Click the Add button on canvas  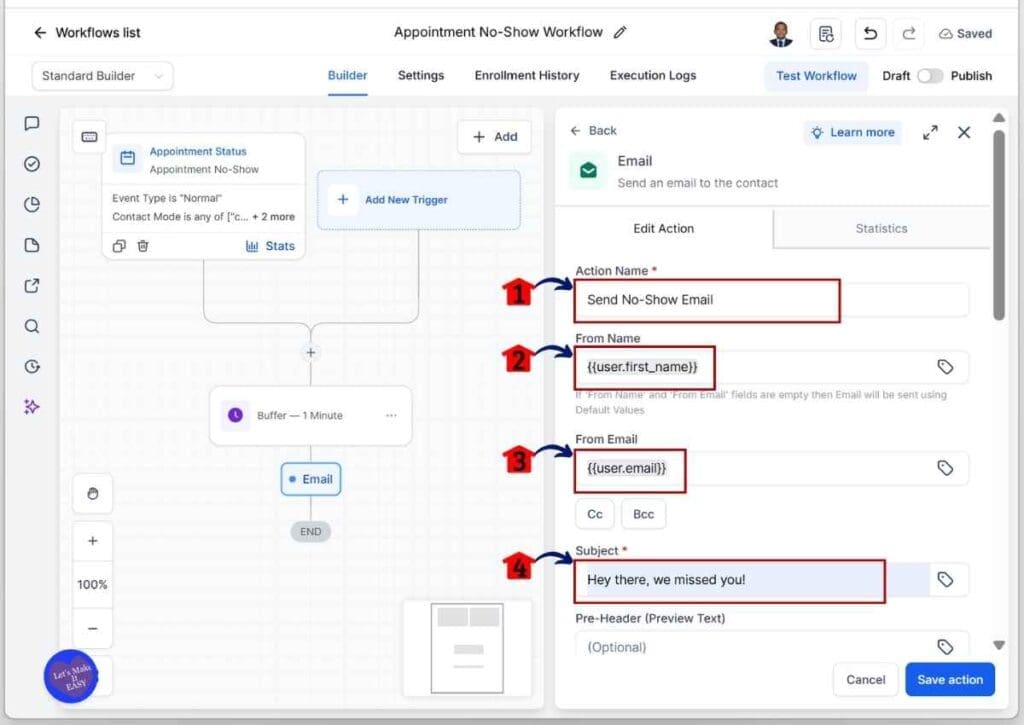(494, 137)
